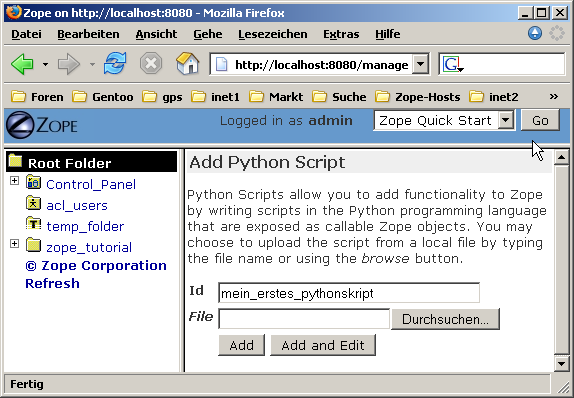Image resolution: width=574 pixels, height=398 pixels.
Task: Open the Suche bookmark folder
Action: point(339,97)
